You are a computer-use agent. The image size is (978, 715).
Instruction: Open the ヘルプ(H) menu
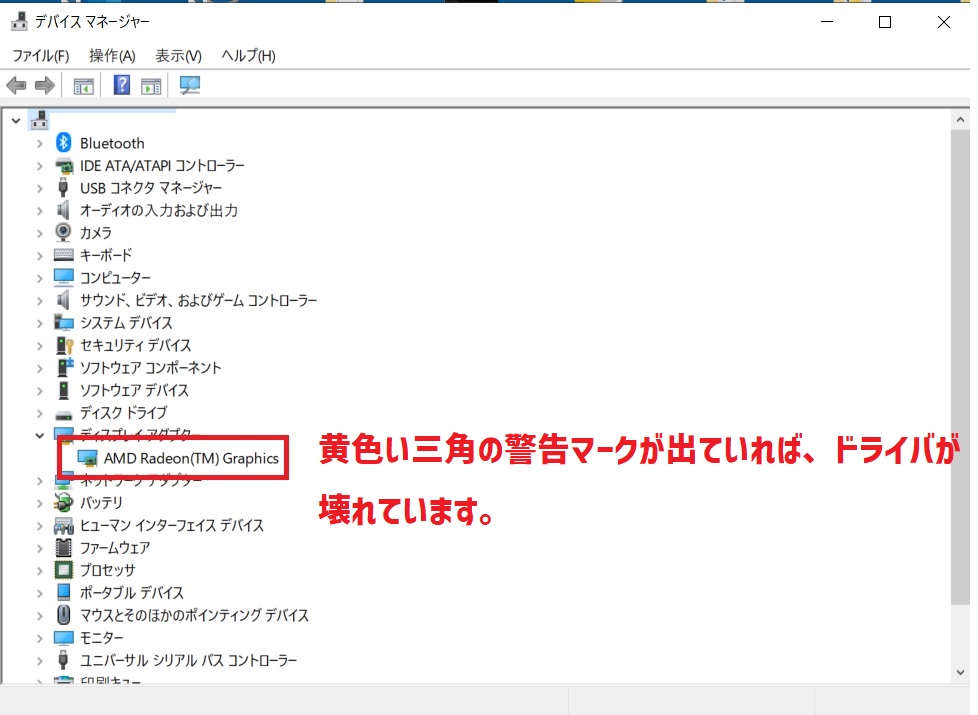click(248, 56)
